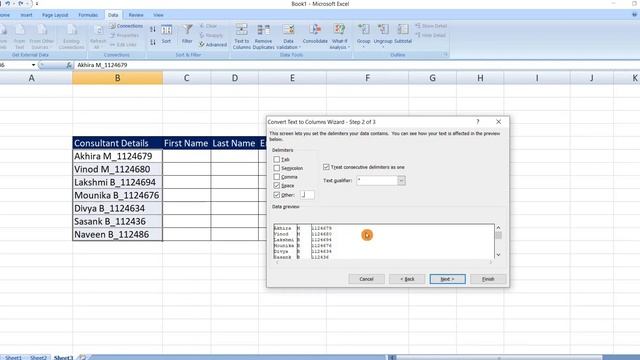Click the Show Detail option

coord(431,26)
